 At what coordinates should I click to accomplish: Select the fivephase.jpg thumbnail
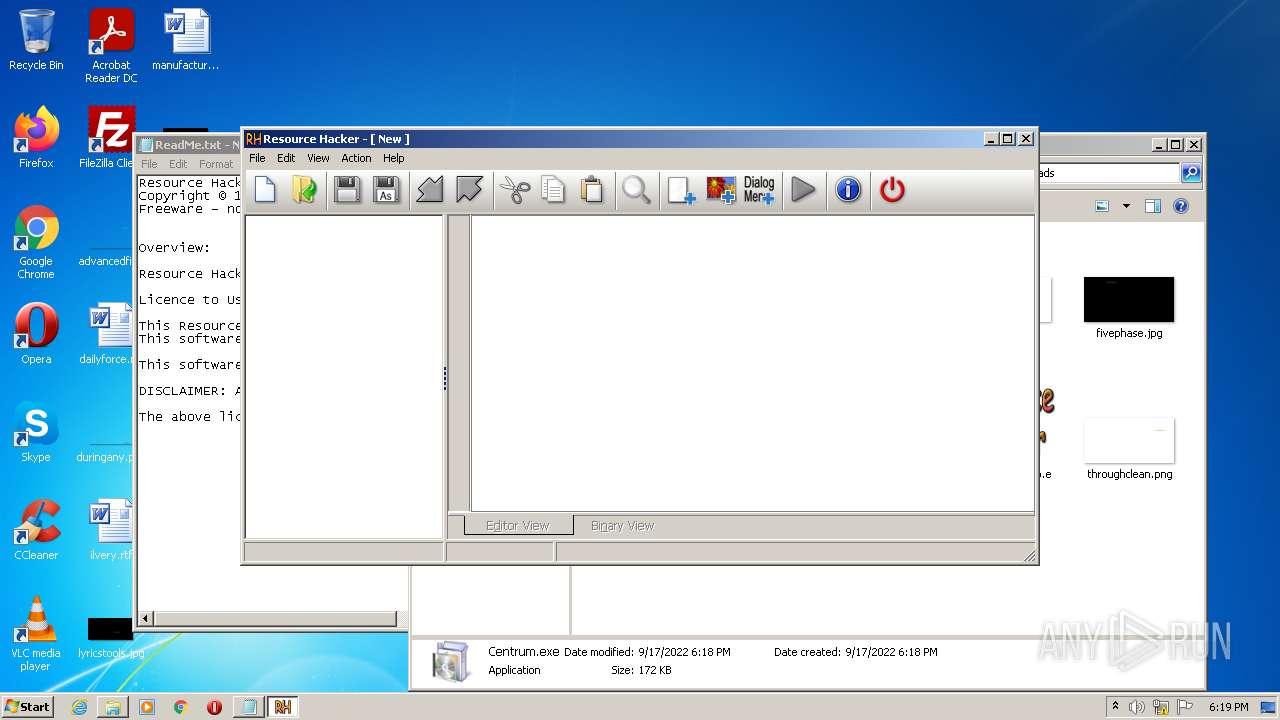coord(1129,300)
